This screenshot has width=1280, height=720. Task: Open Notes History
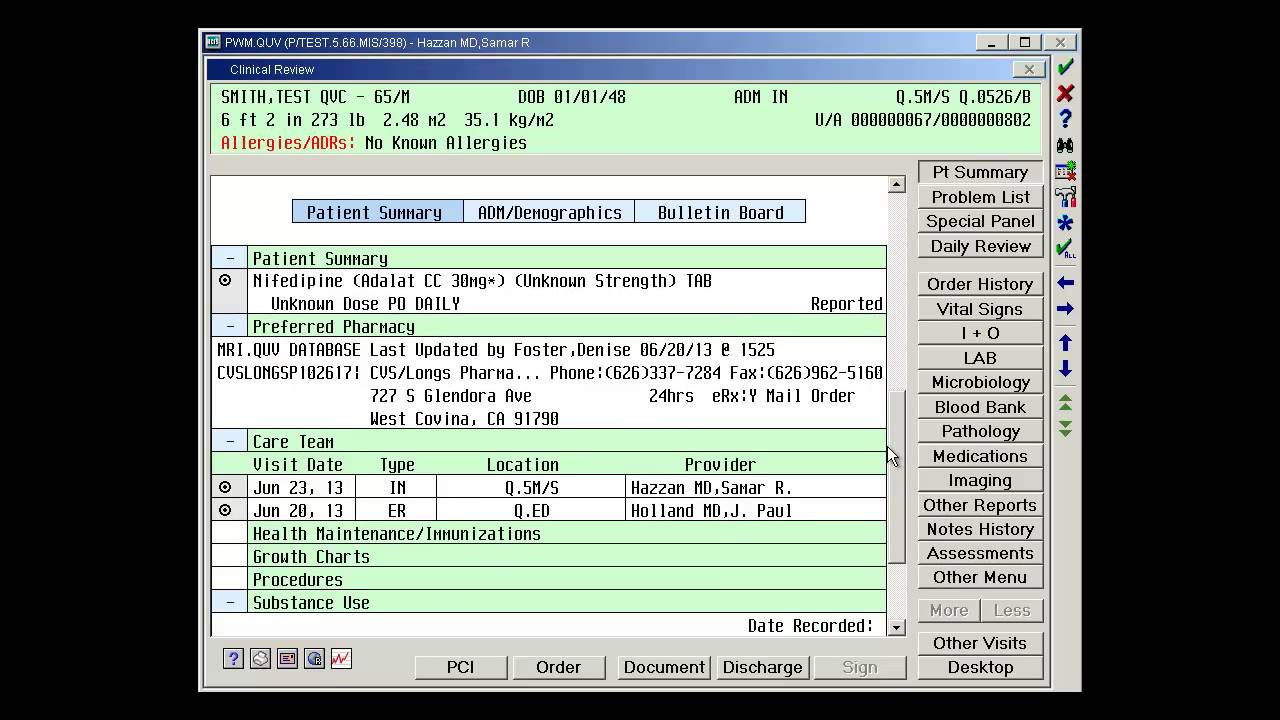[x=980, y=529]
